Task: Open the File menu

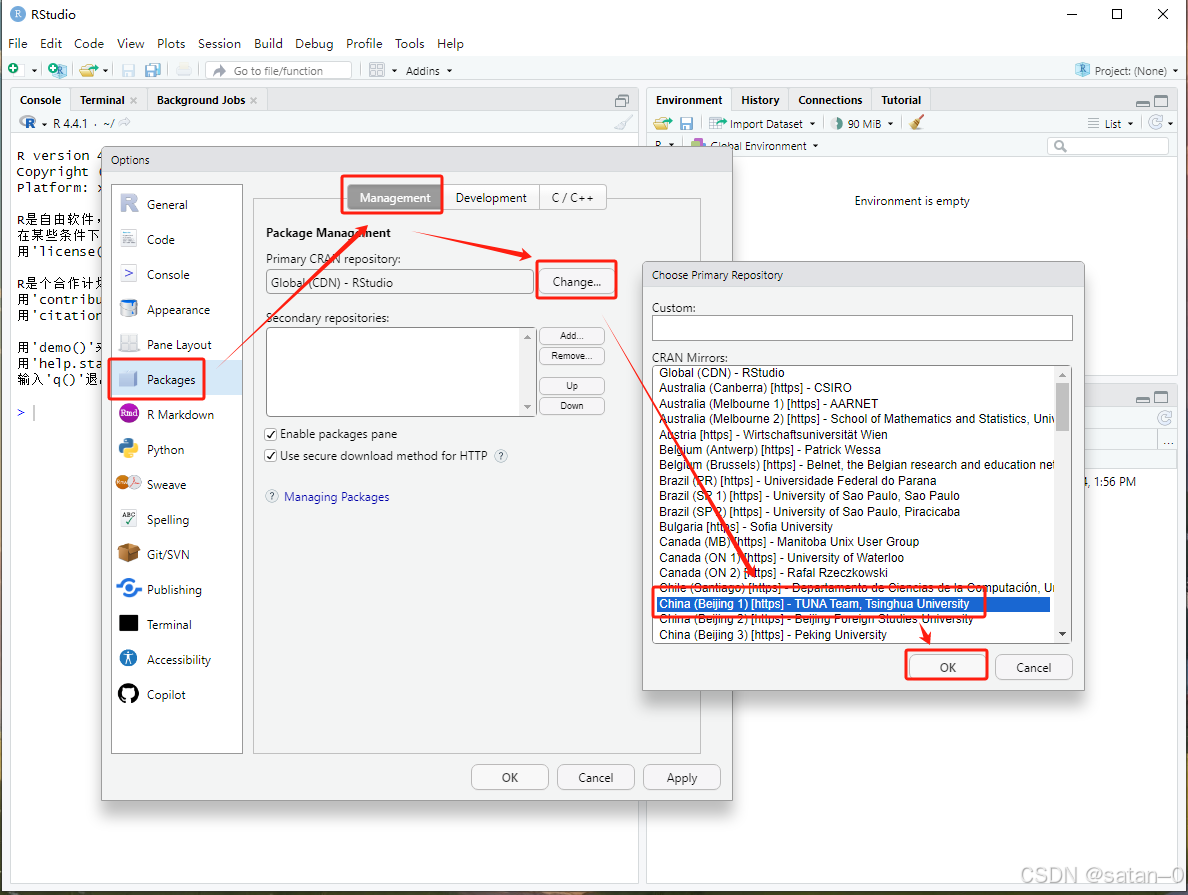Action: tap(17, 43)
